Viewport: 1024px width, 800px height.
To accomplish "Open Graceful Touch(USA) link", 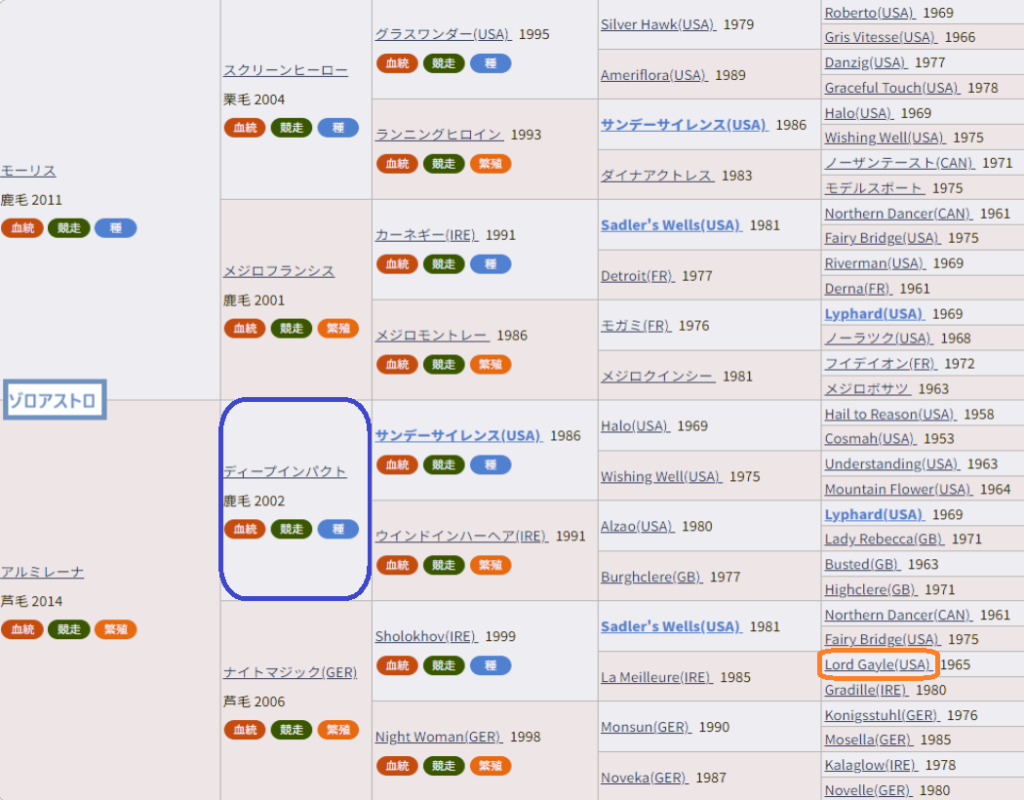I will point(892,88).
